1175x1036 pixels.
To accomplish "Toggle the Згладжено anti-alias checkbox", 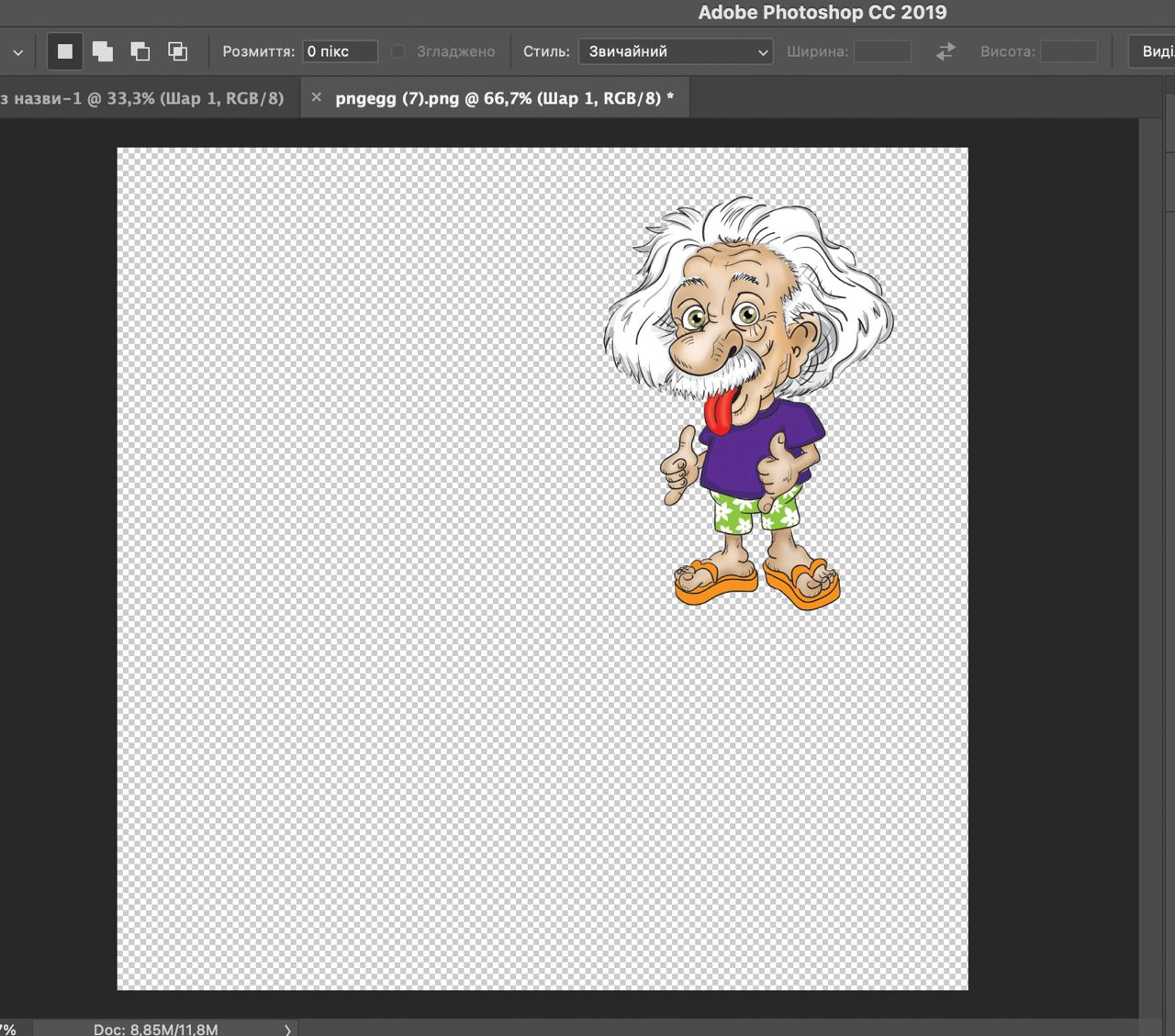I will pos(398,51).
